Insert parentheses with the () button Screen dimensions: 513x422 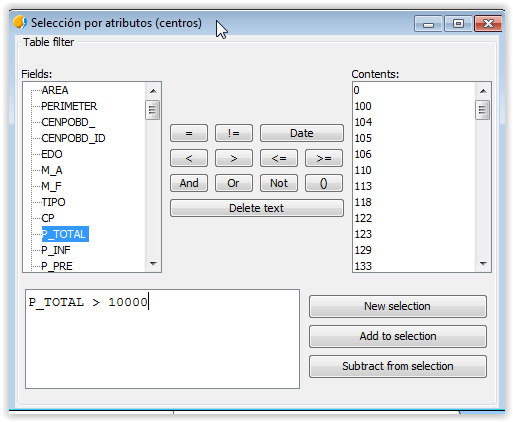click(x=324, y=183)
